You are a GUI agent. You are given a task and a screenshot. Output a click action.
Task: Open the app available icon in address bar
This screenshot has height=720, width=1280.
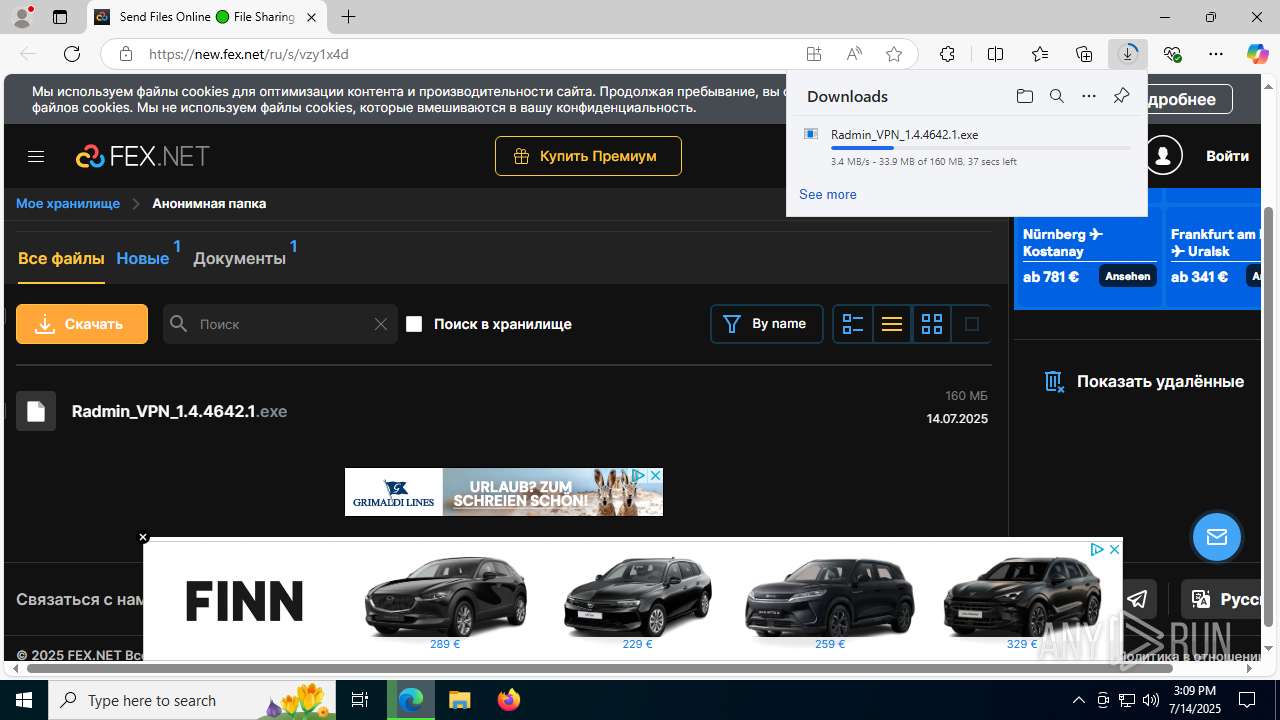814,54
